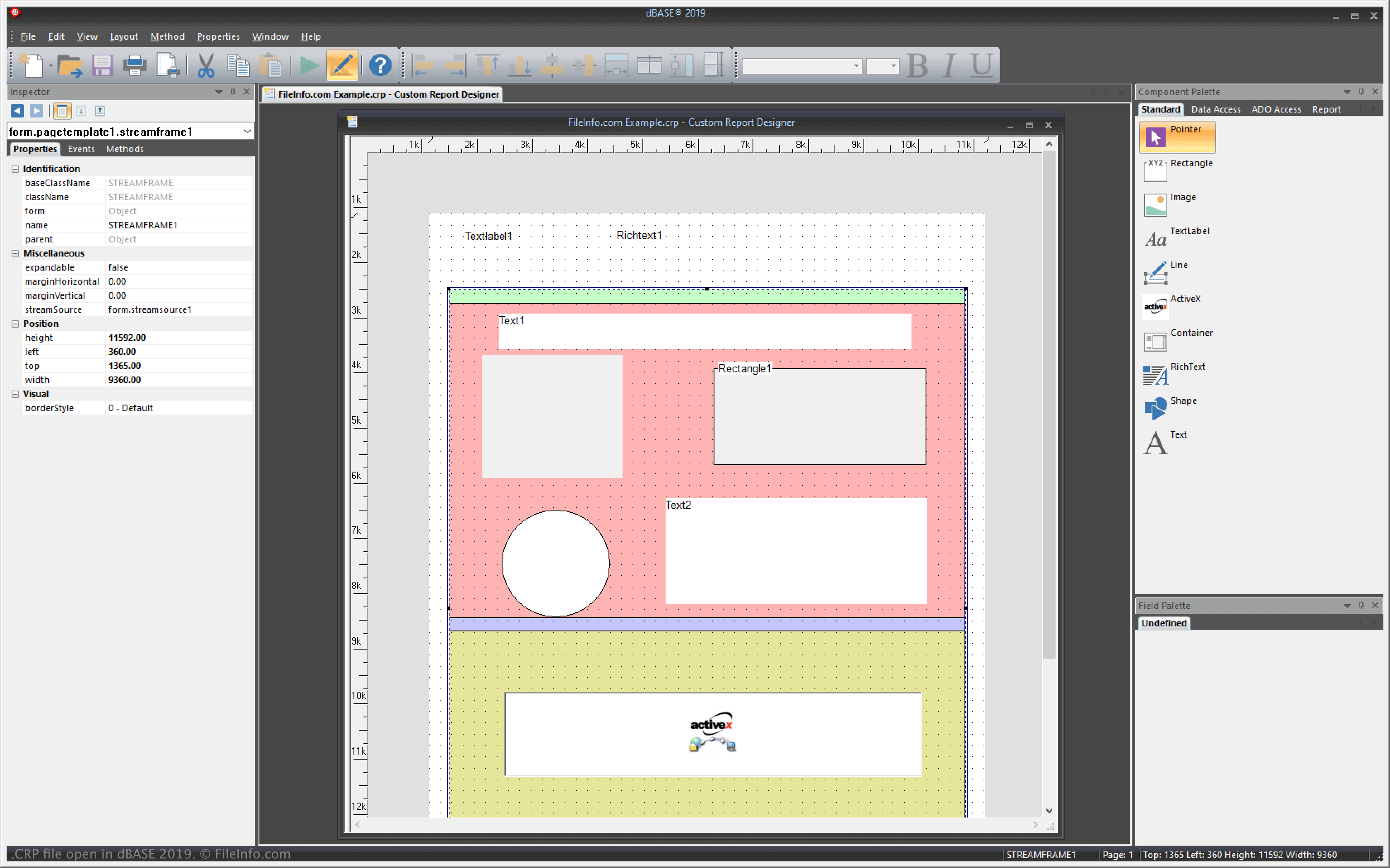
Task: Click the expandable value false
Action: tap(179, 268)
